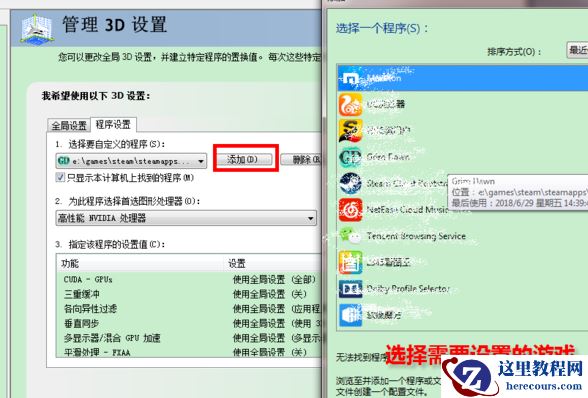Image resolution: width=588 pixels, height=398 pixels.
Task: Switch to the 全局设置 tab
Action: point(69,125)
